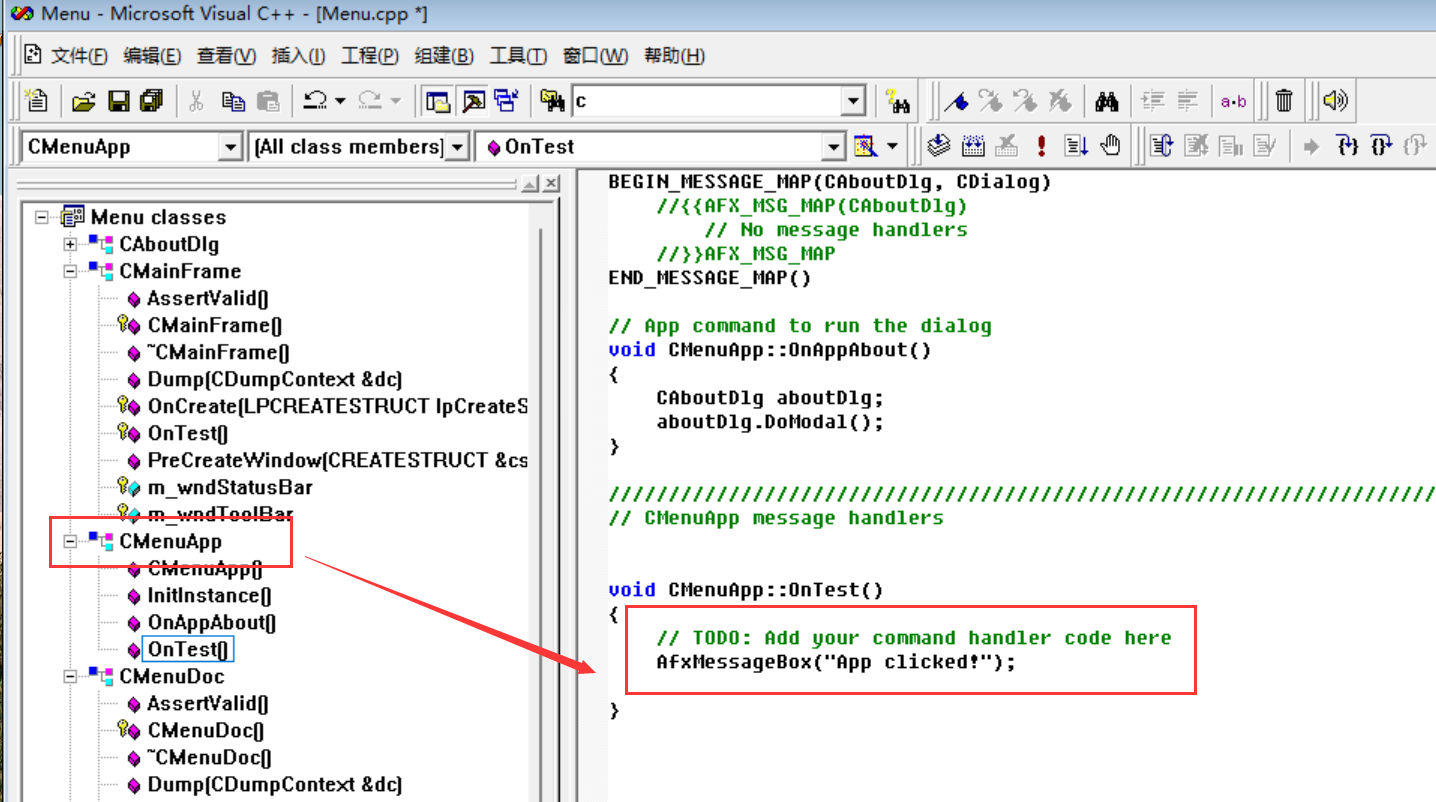Screen dimensions: 1436x802
Task: Open the WizardBar actions dropdown arrow
Action: coord(892,148)
